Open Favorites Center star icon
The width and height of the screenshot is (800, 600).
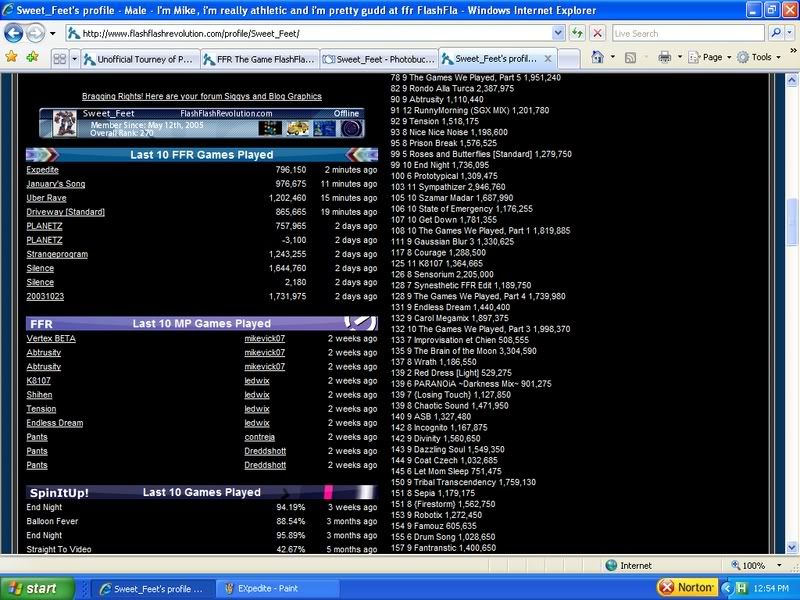tap(11, 58)
